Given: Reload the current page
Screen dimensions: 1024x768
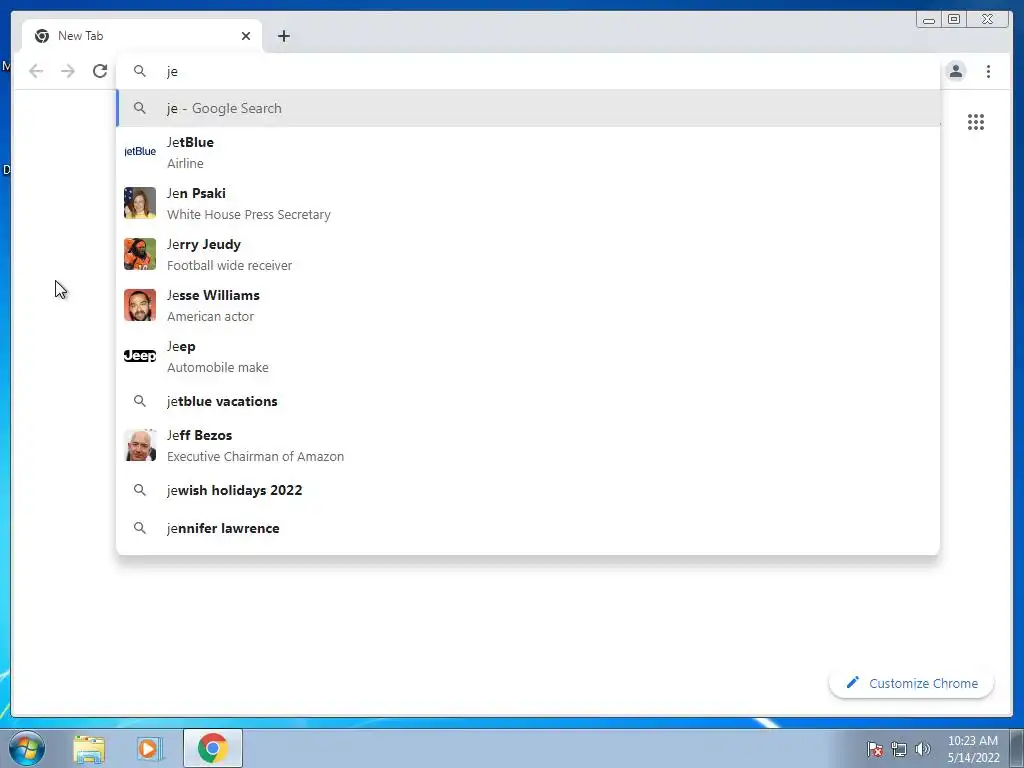Looking at the screenshot, I should click(x=100, y=71).
